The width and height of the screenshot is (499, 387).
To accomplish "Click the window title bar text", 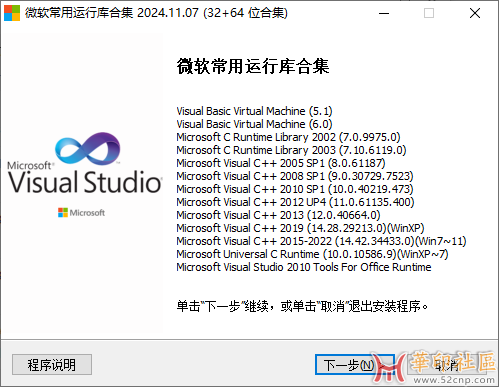I will [x=156, y=13].
